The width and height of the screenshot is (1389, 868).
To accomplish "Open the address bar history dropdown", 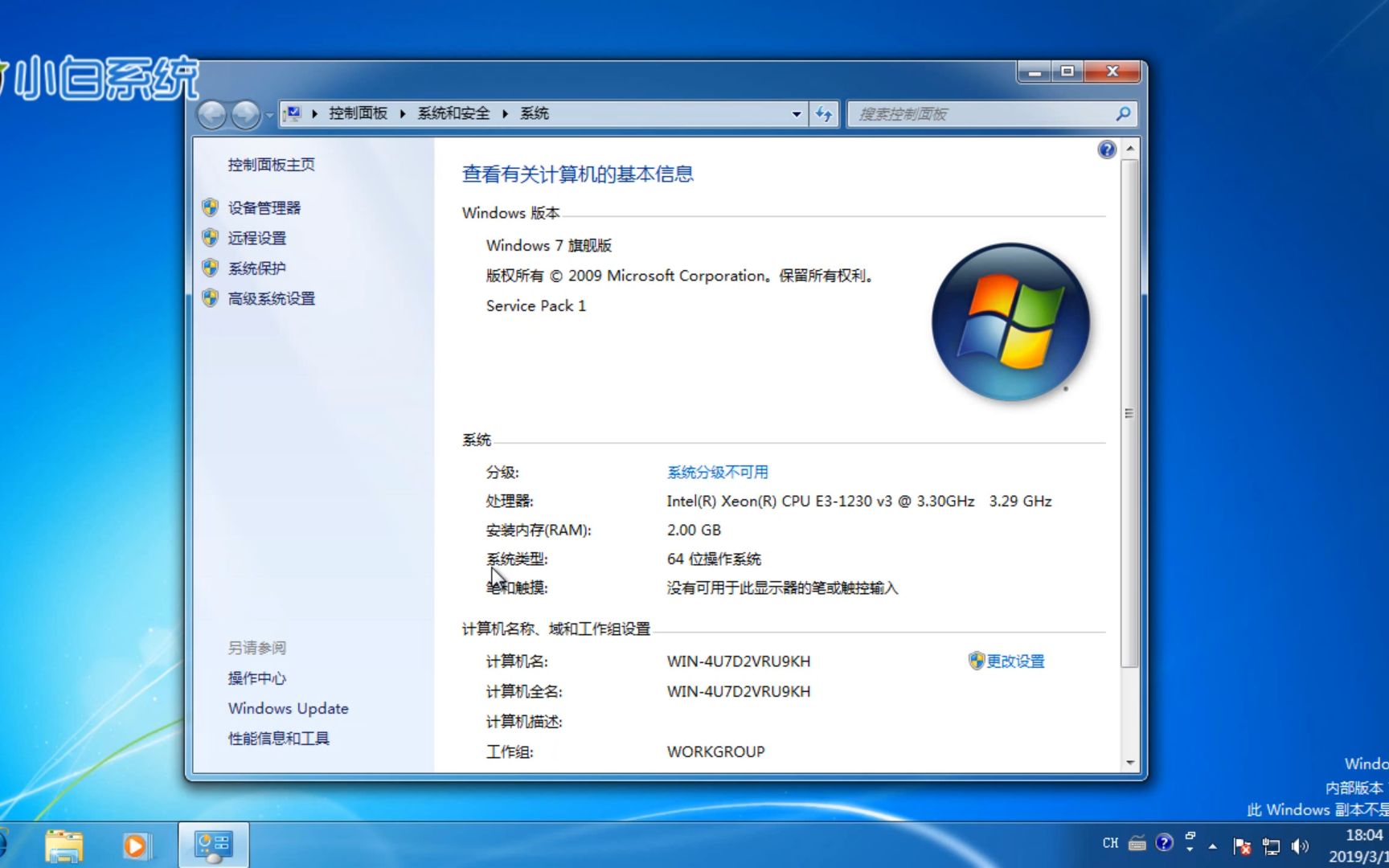I will (x=797, y=114).
